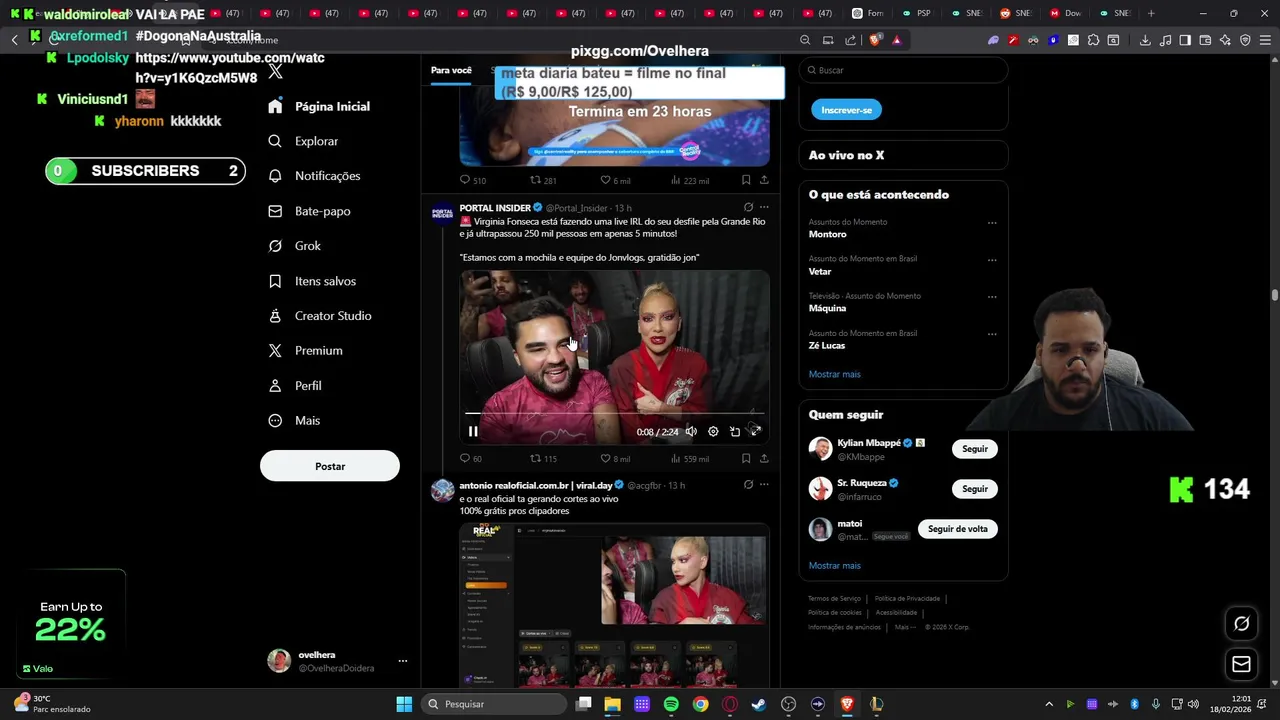Click the Inscrever-se button
1280x720 pixels.
846,110
